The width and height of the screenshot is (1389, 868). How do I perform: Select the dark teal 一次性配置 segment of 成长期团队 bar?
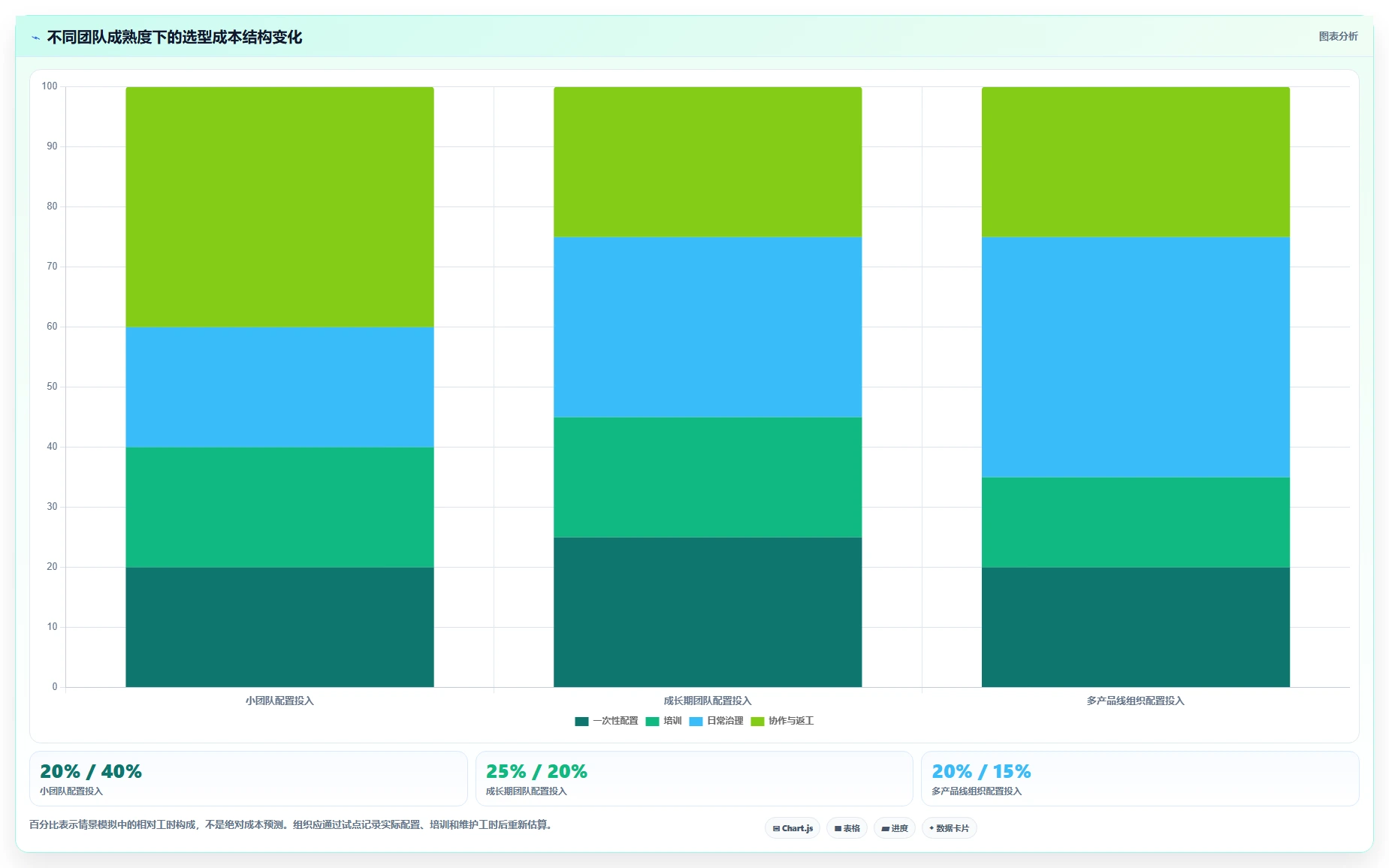click(x=708, y=612)
